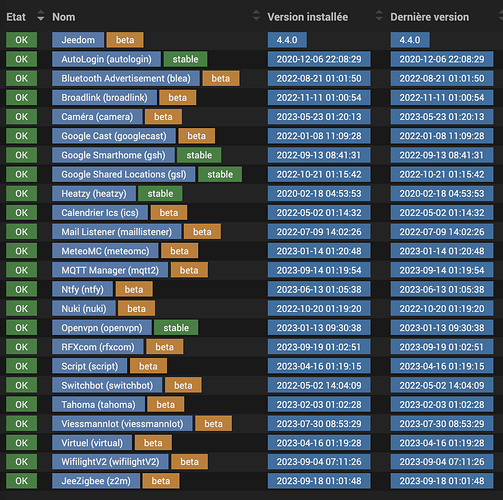Select Openvpn (openvpn) plugin label
This screenshot has width=503, height=500.
(x=102, y=328)
